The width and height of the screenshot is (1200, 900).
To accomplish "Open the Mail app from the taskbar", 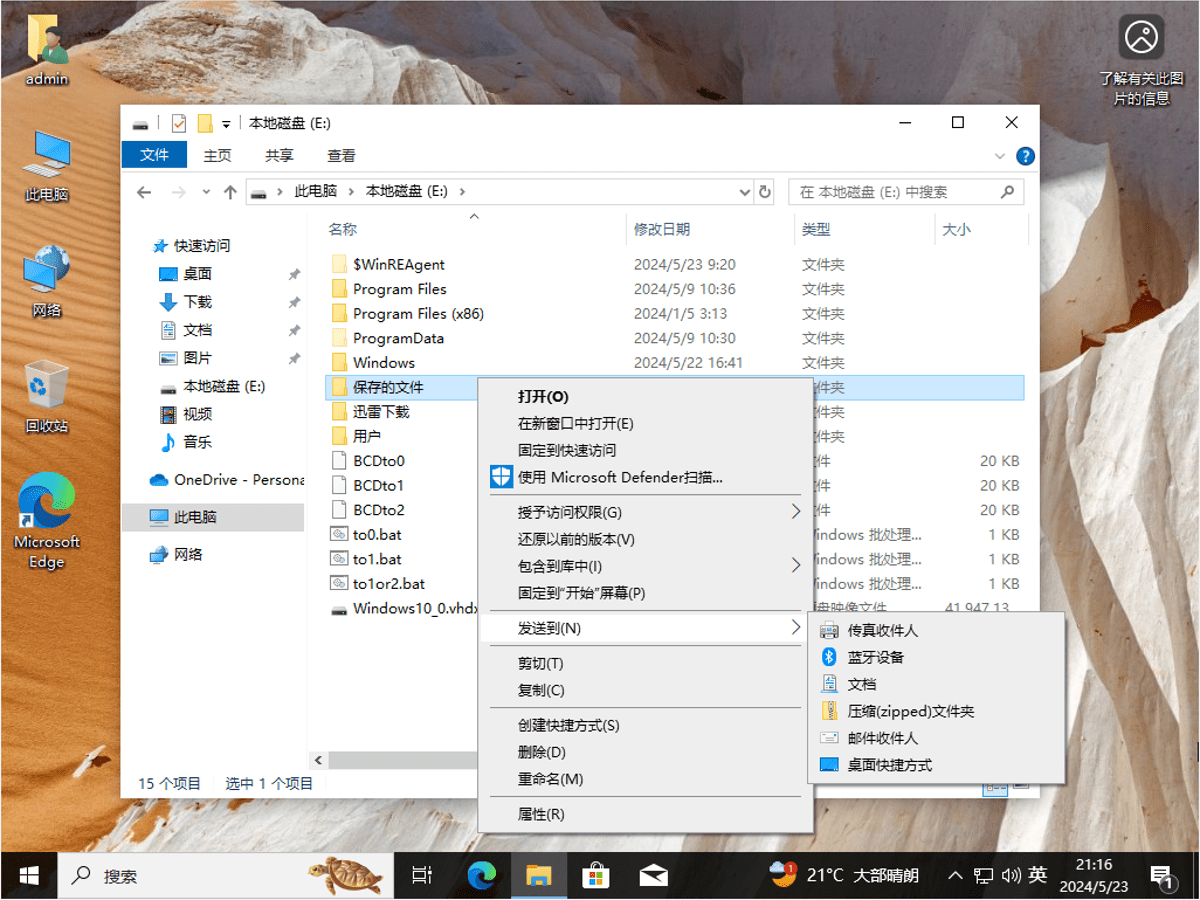I will (654, 874).
